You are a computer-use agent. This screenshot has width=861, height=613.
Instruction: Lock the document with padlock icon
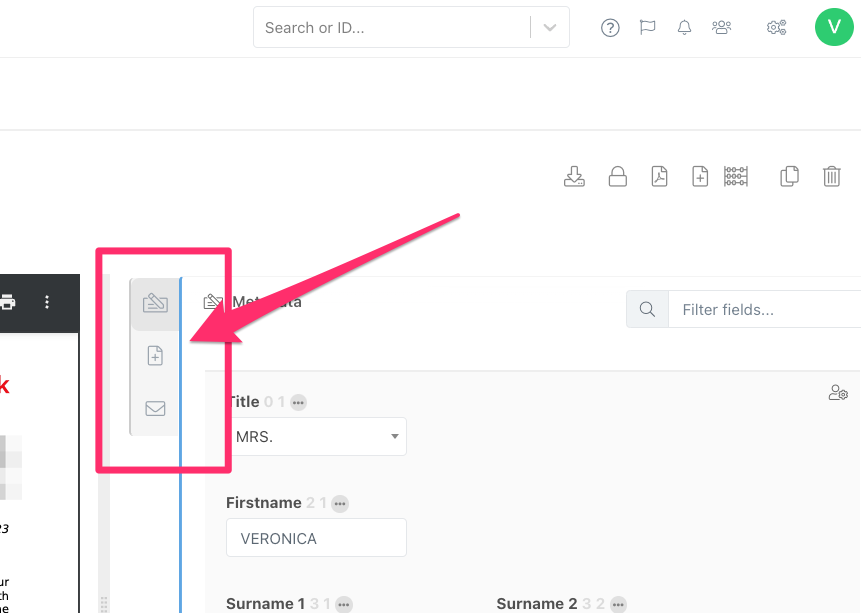pyautogui.click(x=618, y=177)
